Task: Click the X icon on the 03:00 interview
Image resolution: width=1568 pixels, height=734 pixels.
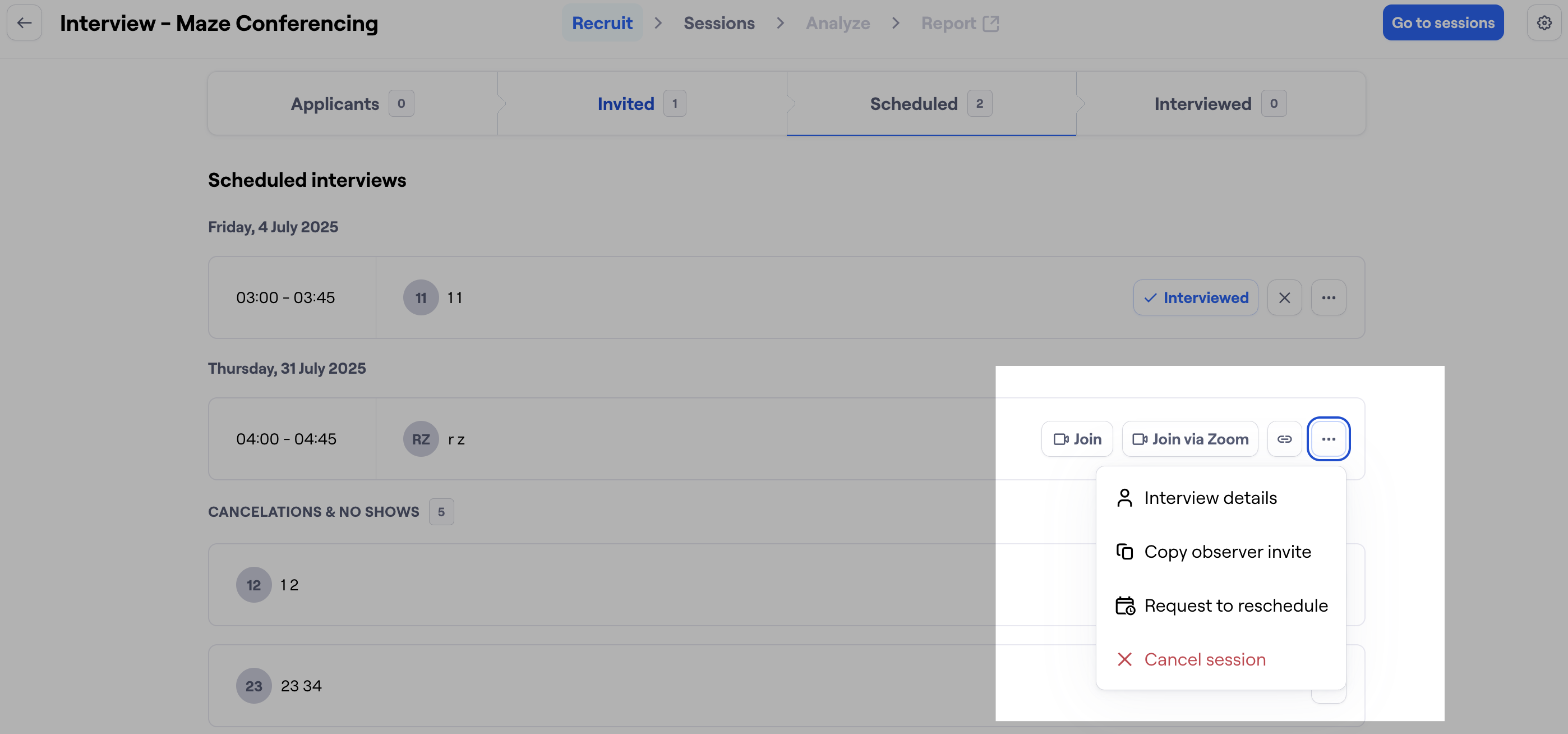Action: 1284,298
